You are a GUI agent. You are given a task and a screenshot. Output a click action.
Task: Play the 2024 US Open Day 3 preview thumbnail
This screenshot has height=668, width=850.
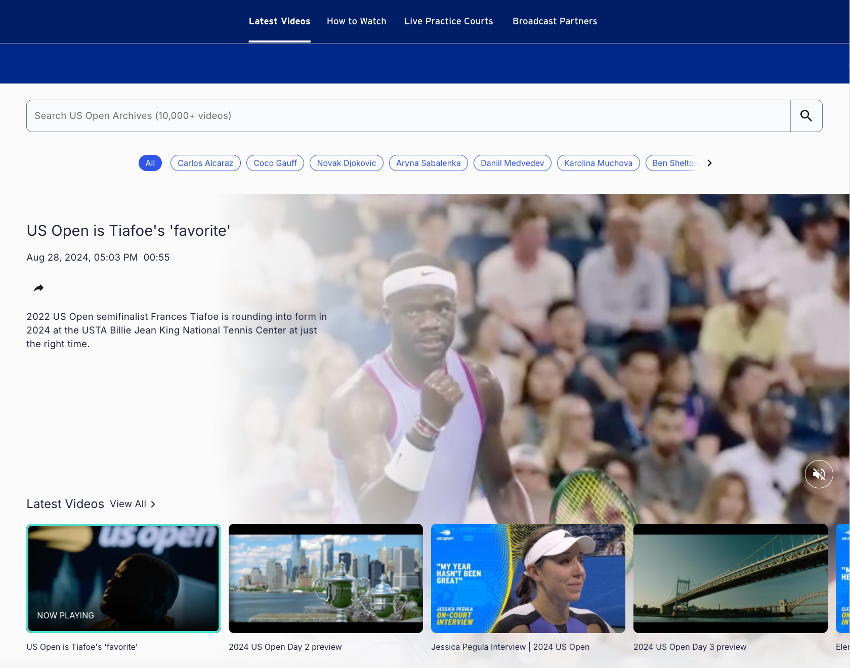point(730,579)
